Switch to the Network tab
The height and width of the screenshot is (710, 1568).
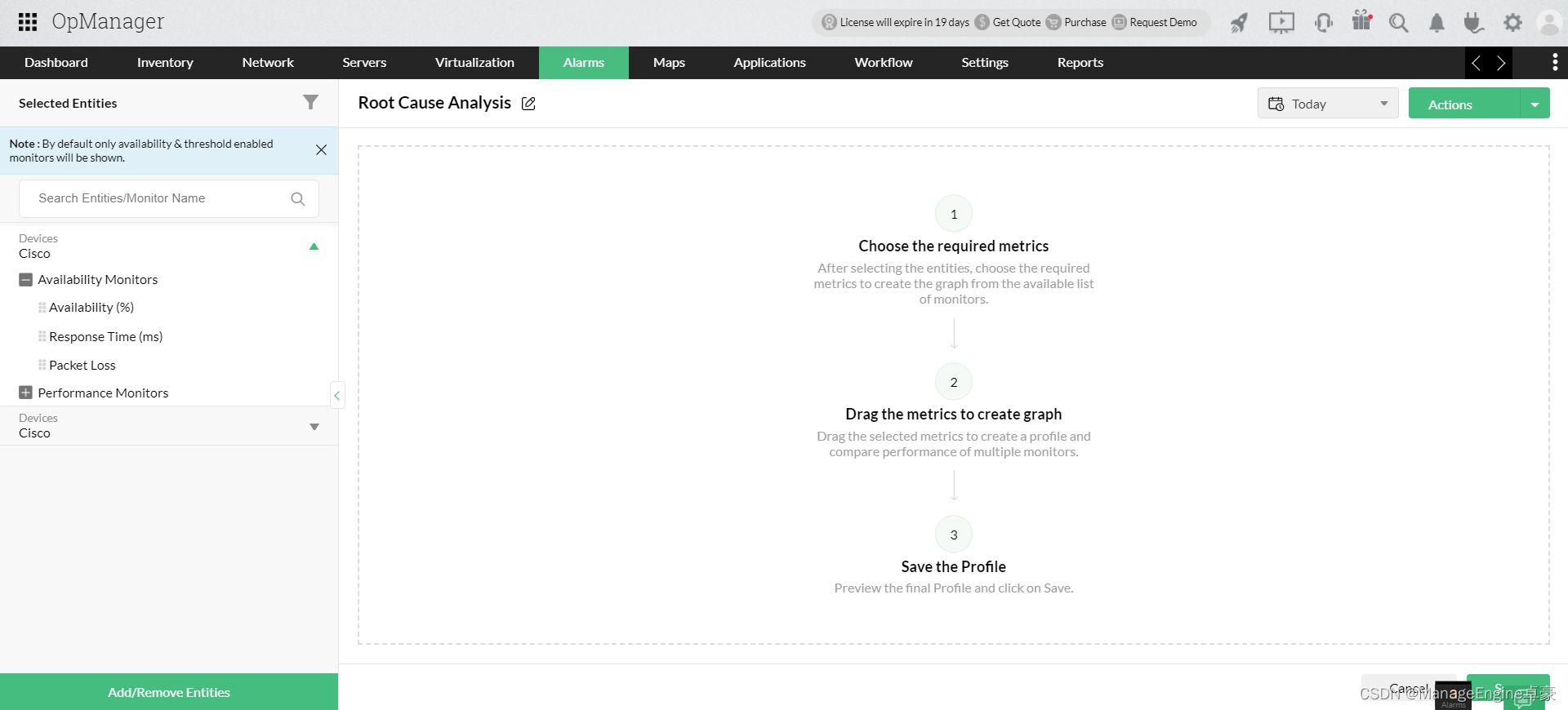(x=268, y=62)
